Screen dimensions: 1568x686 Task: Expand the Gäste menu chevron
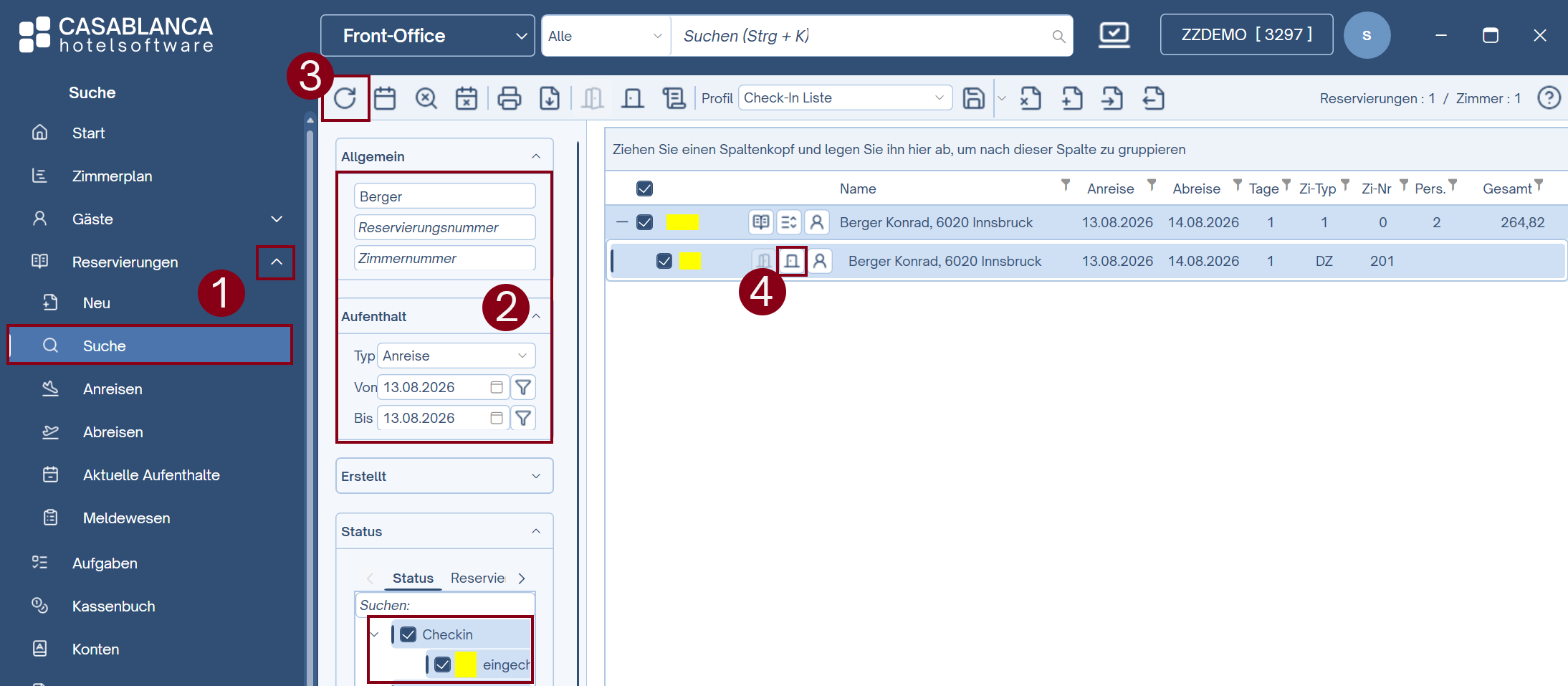pos(277,219)
